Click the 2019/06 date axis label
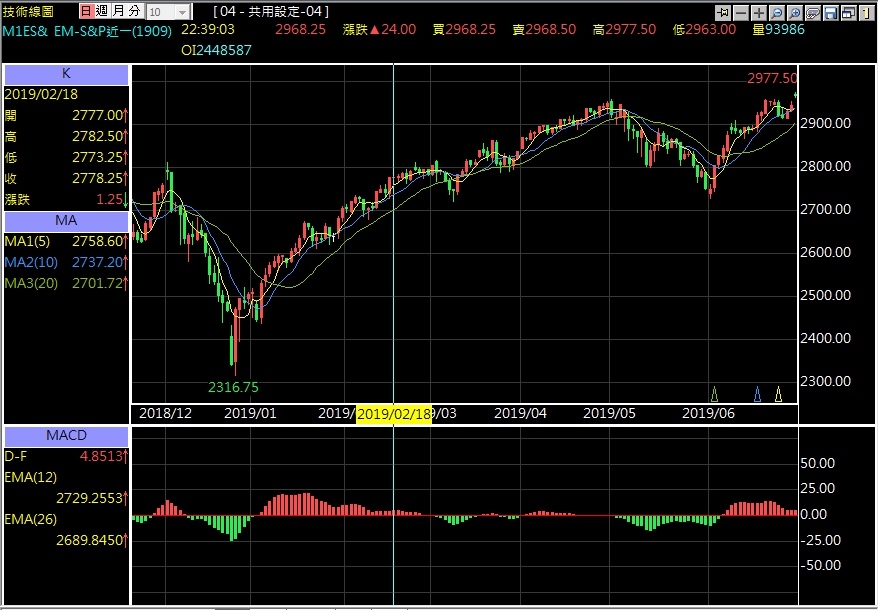The width and height of the screenshot is (878, 610). pos(708,413)
